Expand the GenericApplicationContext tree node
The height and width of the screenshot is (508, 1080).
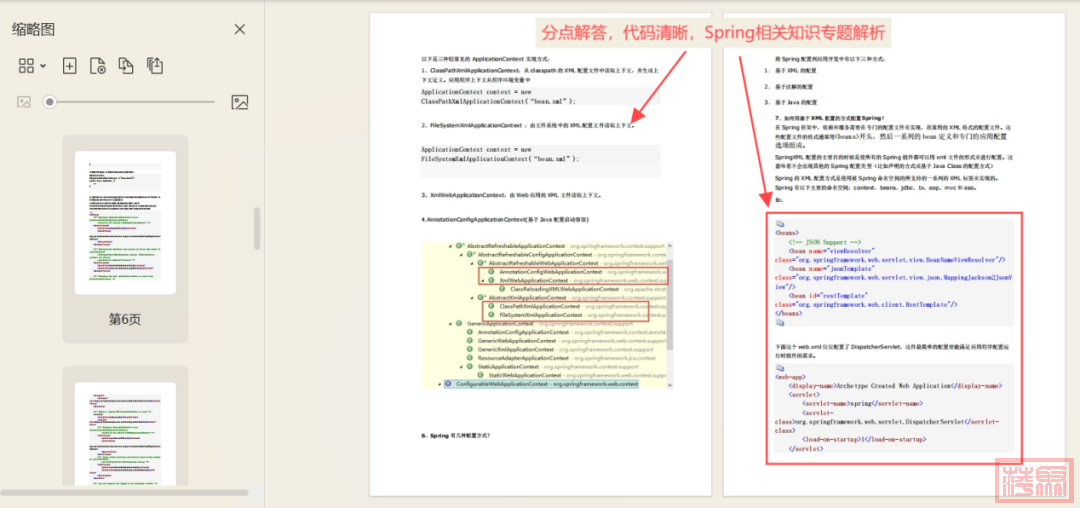[451, 323]
